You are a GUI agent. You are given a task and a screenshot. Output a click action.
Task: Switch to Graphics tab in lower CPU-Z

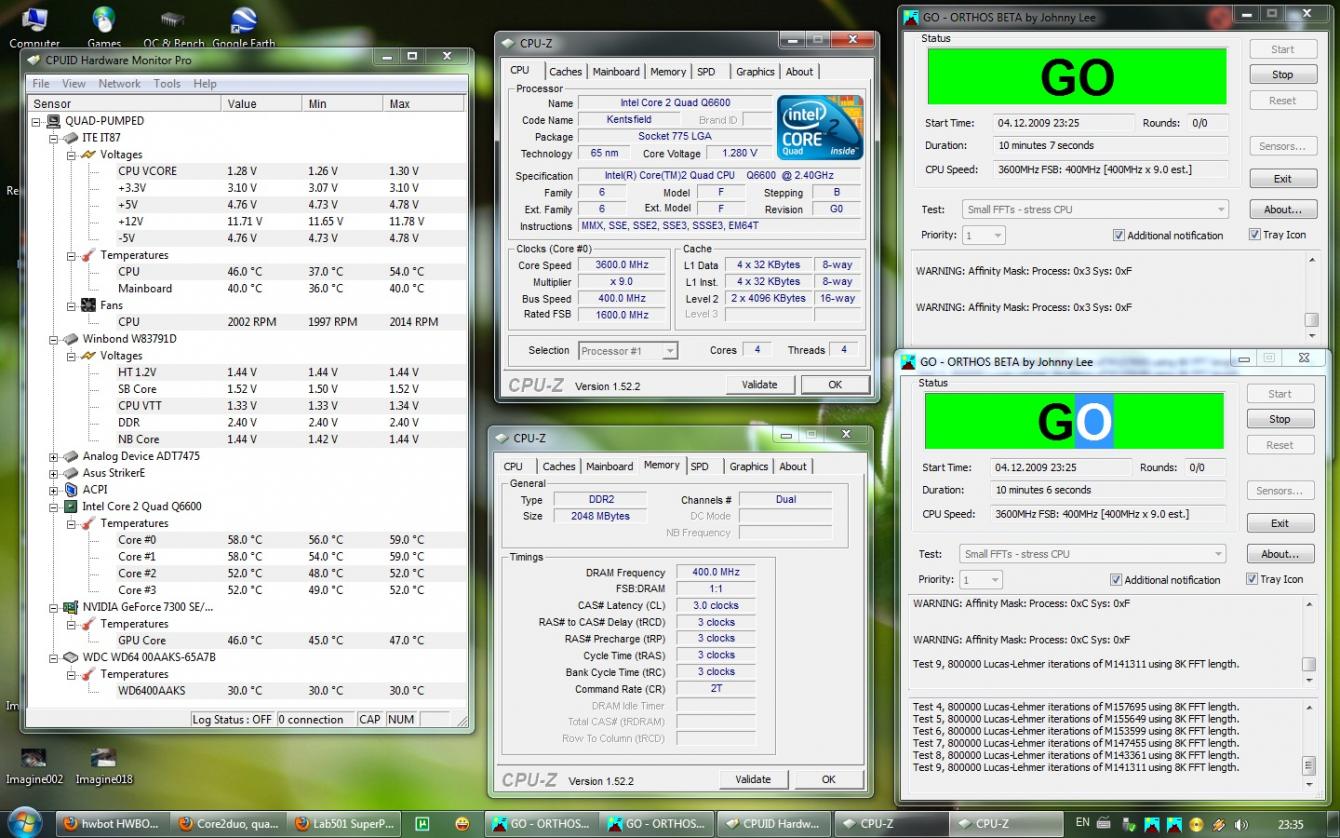pos(749,467)
